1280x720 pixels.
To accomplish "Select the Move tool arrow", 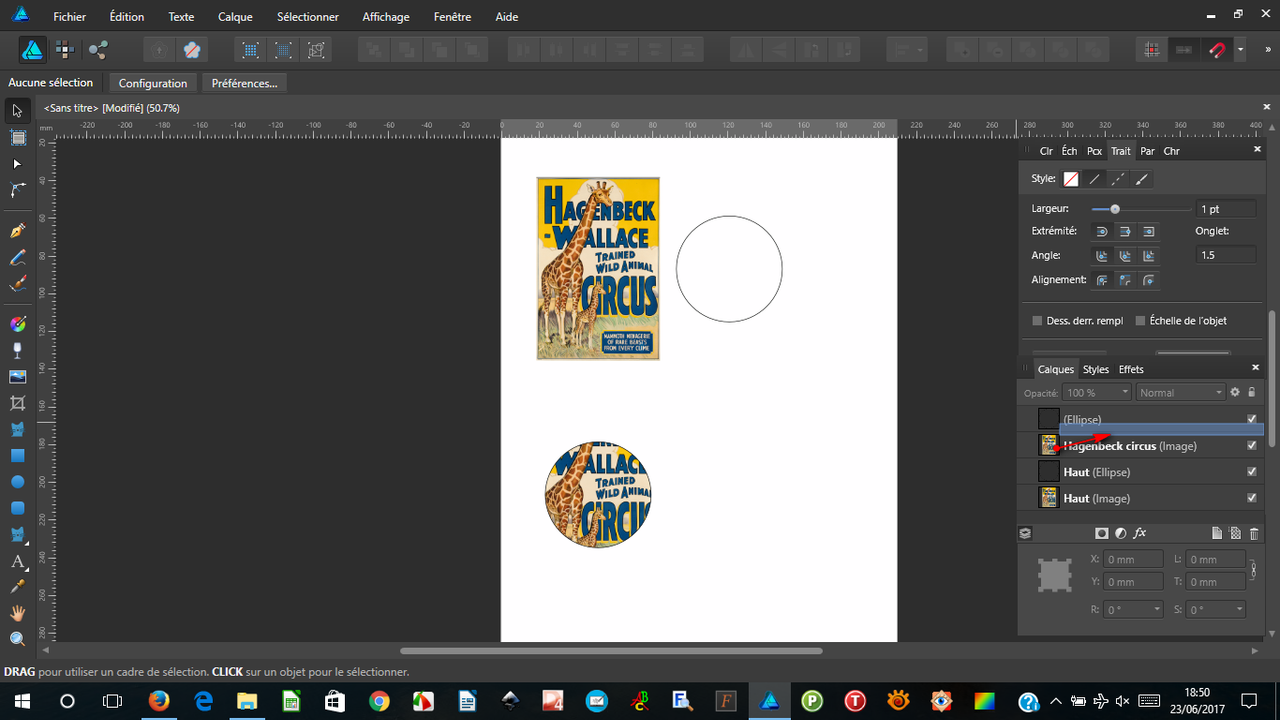I will click(x=17, y=110).
